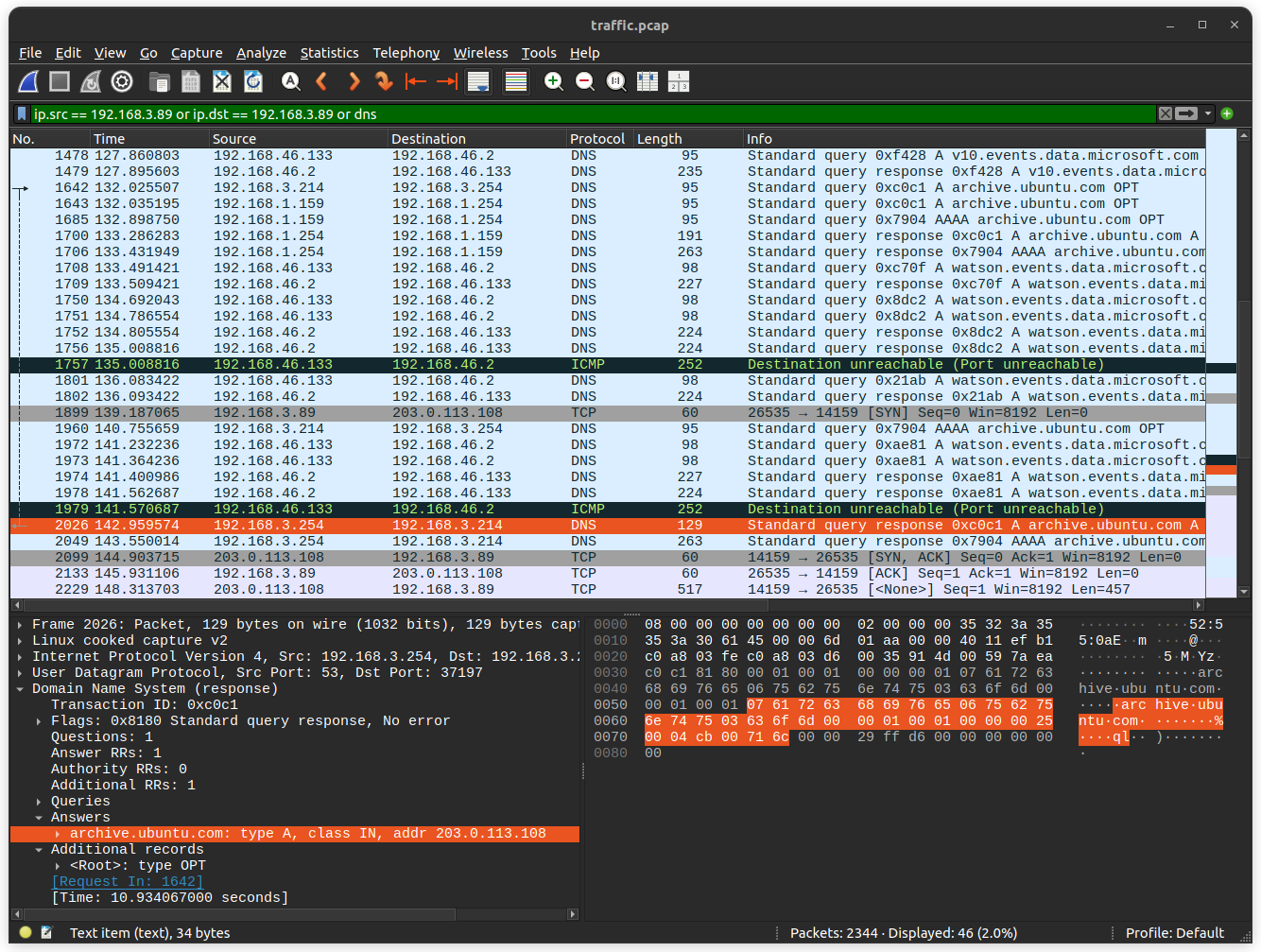
Task: Toggle packet list colorization
Action: [515, 81]
